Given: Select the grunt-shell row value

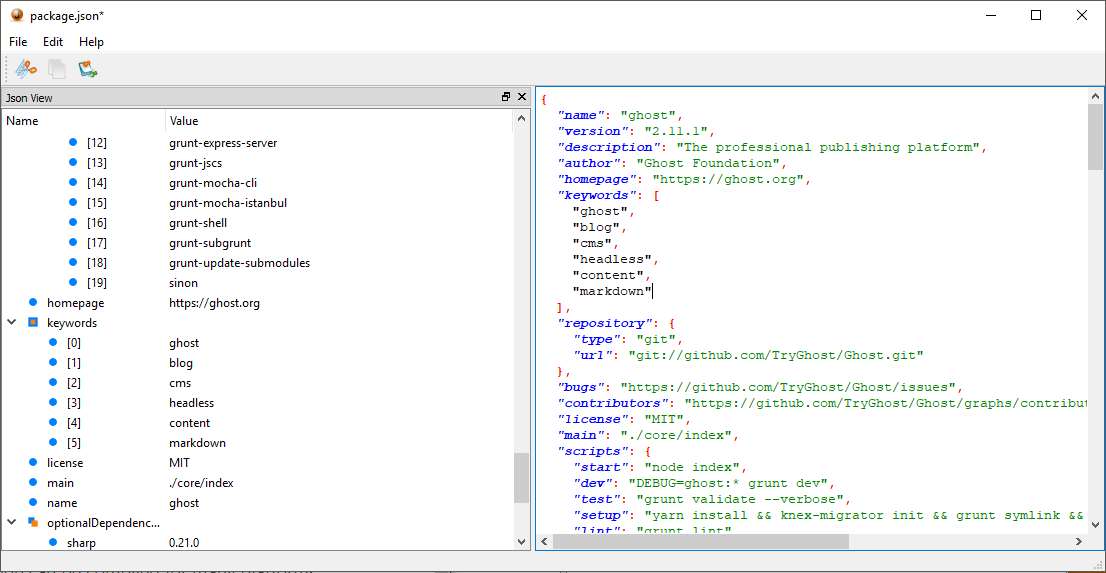Looking at the screenshot, I should click(198, 222).
